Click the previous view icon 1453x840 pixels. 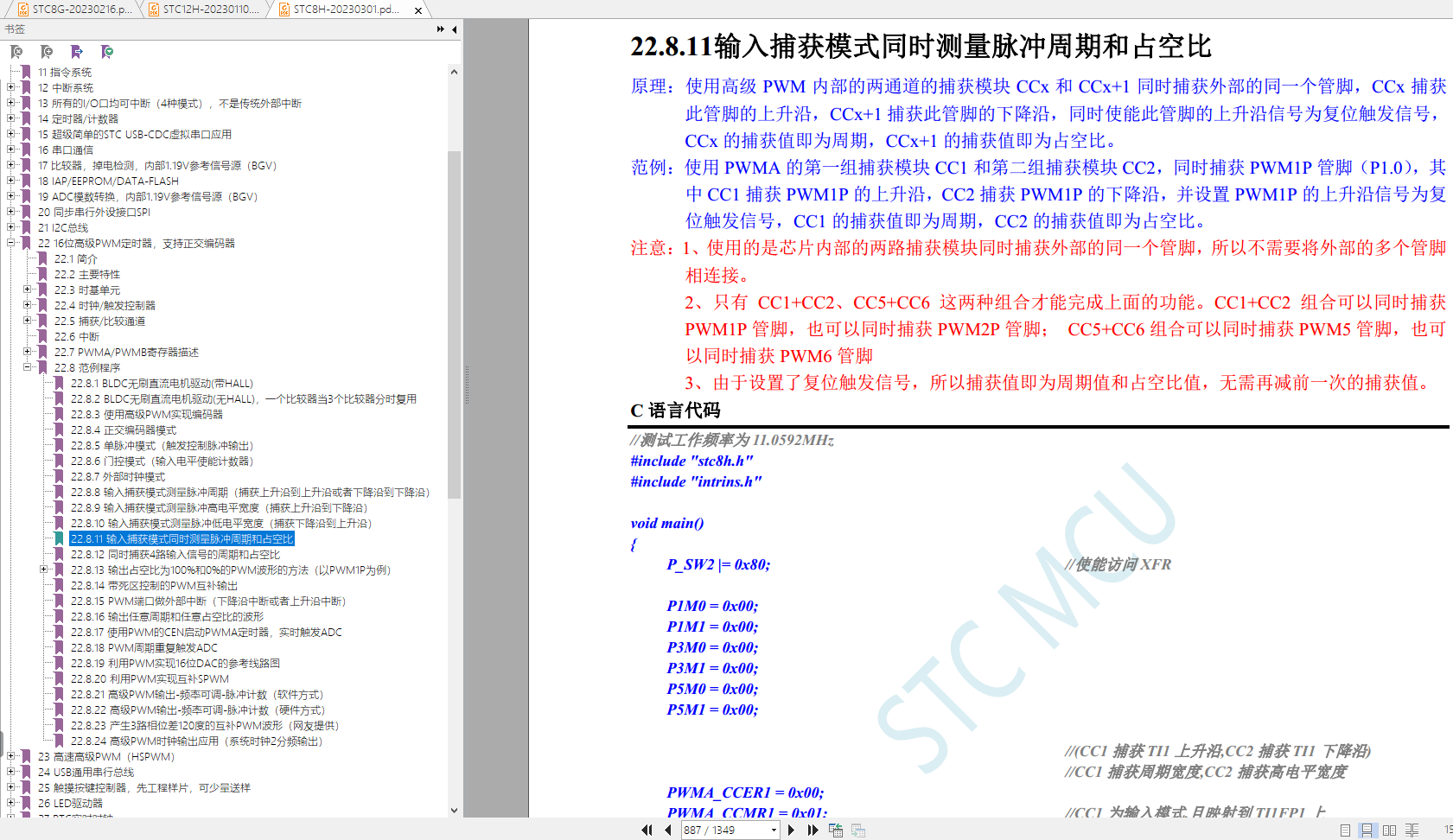click(836, 830)
